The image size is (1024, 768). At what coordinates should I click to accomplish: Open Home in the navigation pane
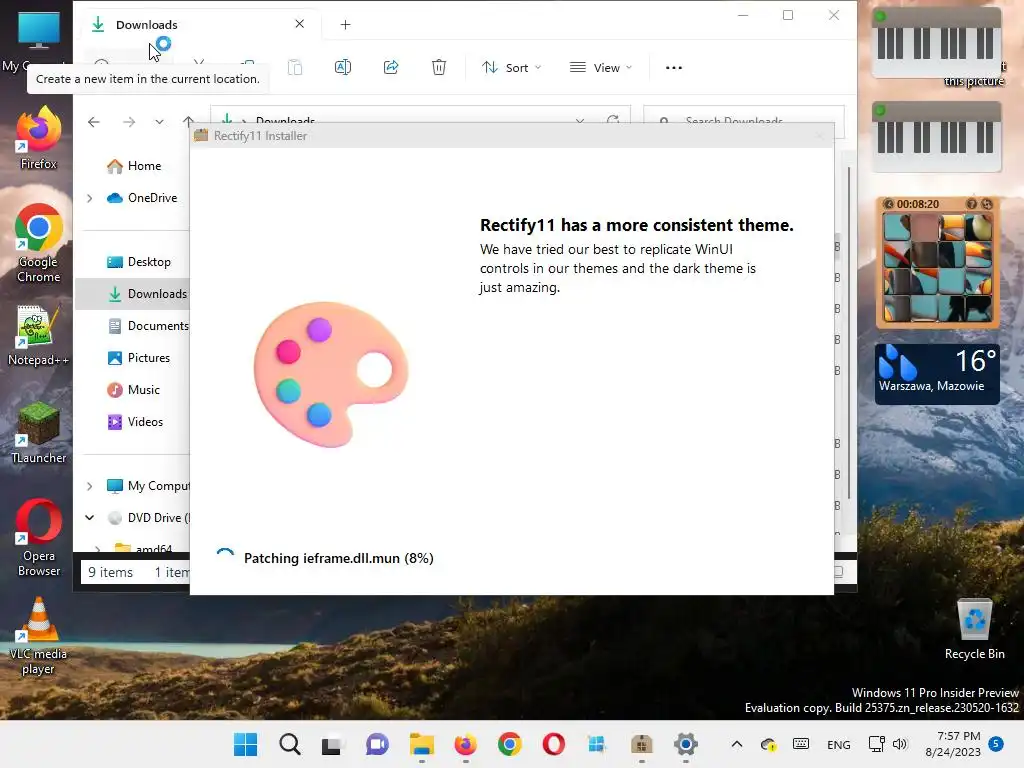(134, 166)
